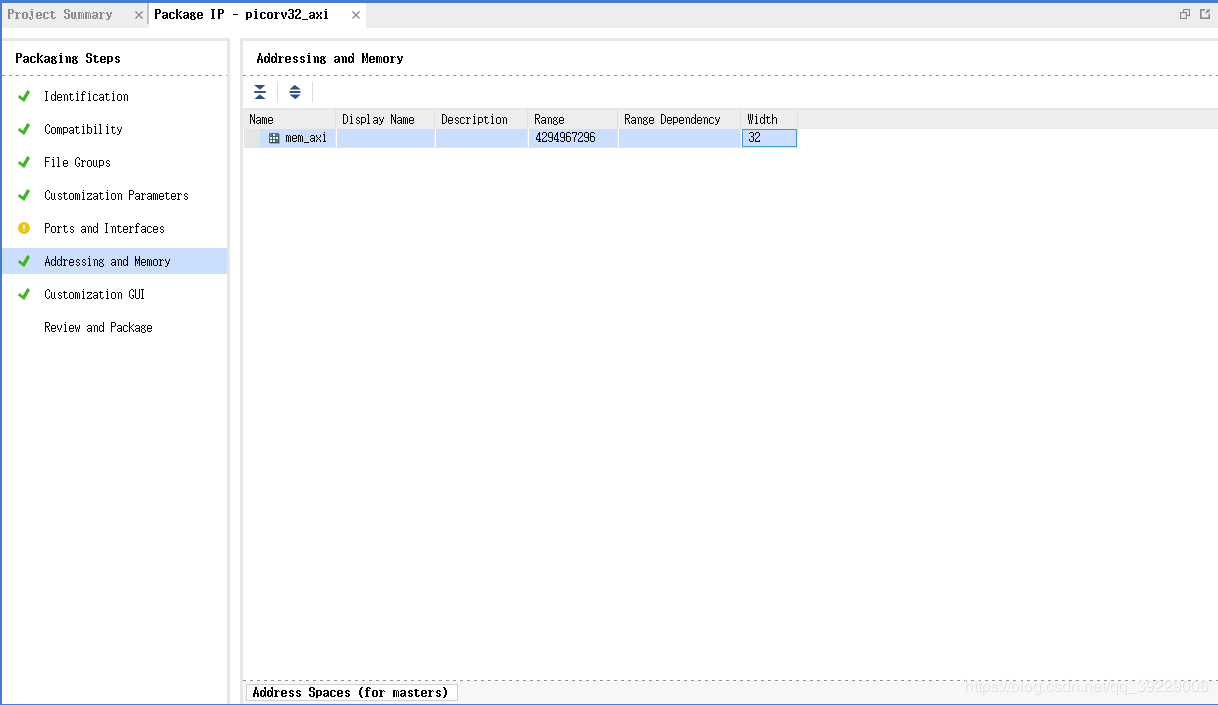
Task: Click the Collapse All toolbar icon
Action: tap(260, 92)
